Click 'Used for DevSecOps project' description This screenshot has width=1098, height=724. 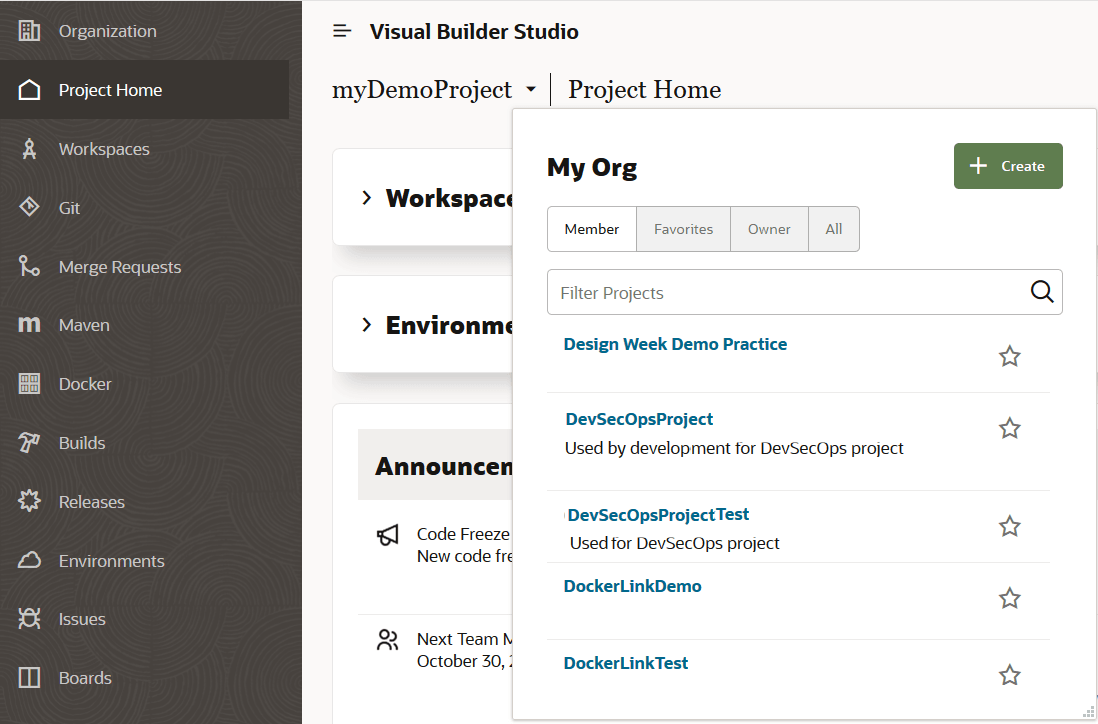pos(674,543)
